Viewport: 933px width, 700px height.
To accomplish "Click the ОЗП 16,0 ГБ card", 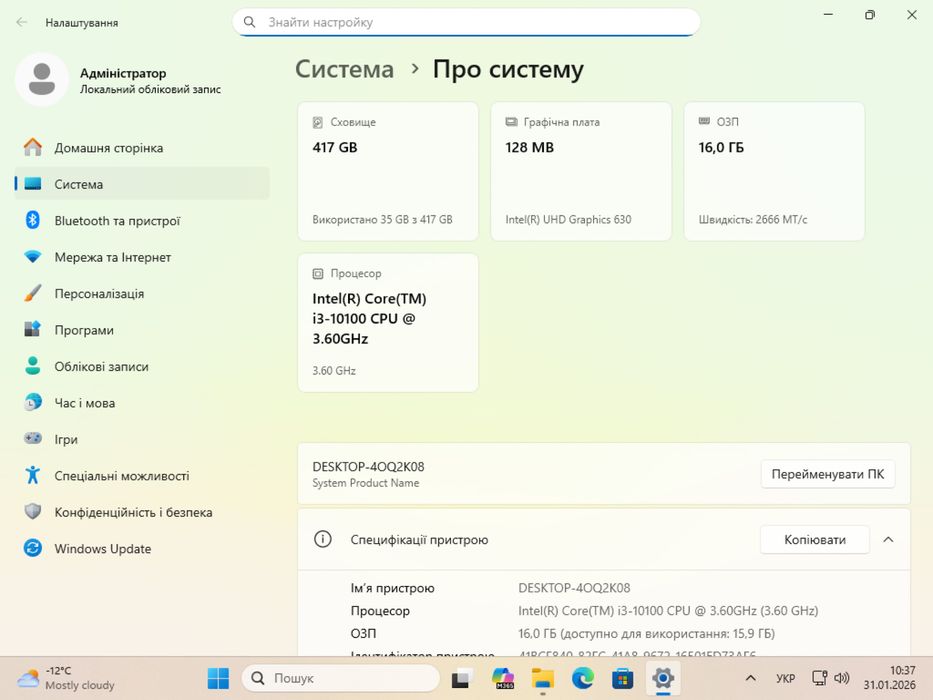I will pos(774,171).
